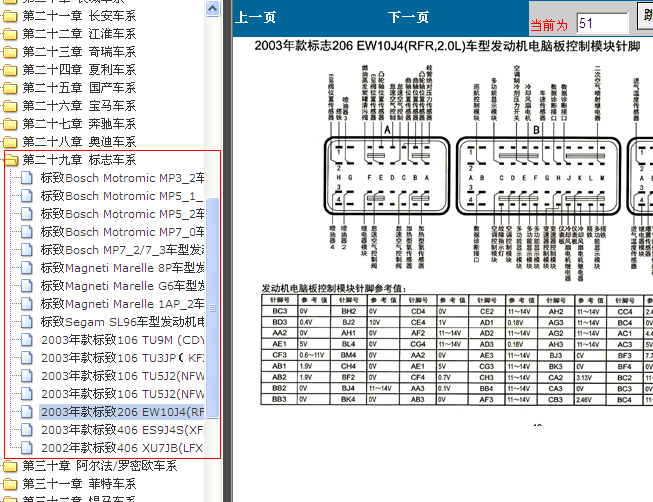This screenshot has width=653, height=502.
Task: Click 当前为 label in page header
Action: (x=549, y=25)
